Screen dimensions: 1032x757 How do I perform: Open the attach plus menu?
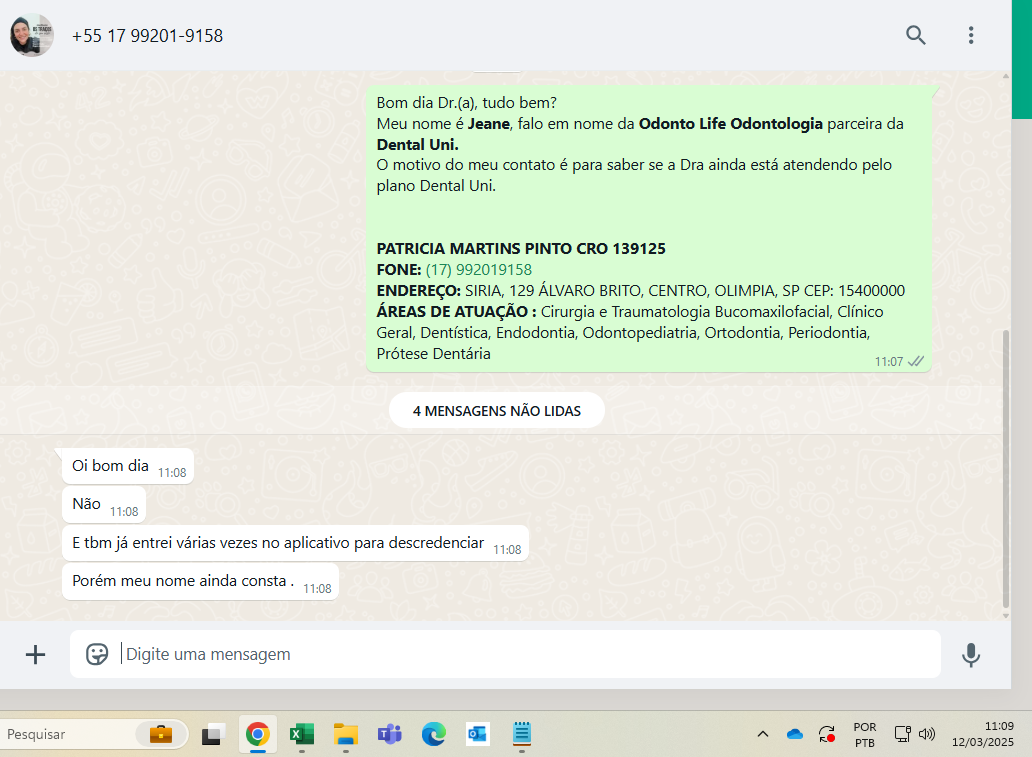36,654
